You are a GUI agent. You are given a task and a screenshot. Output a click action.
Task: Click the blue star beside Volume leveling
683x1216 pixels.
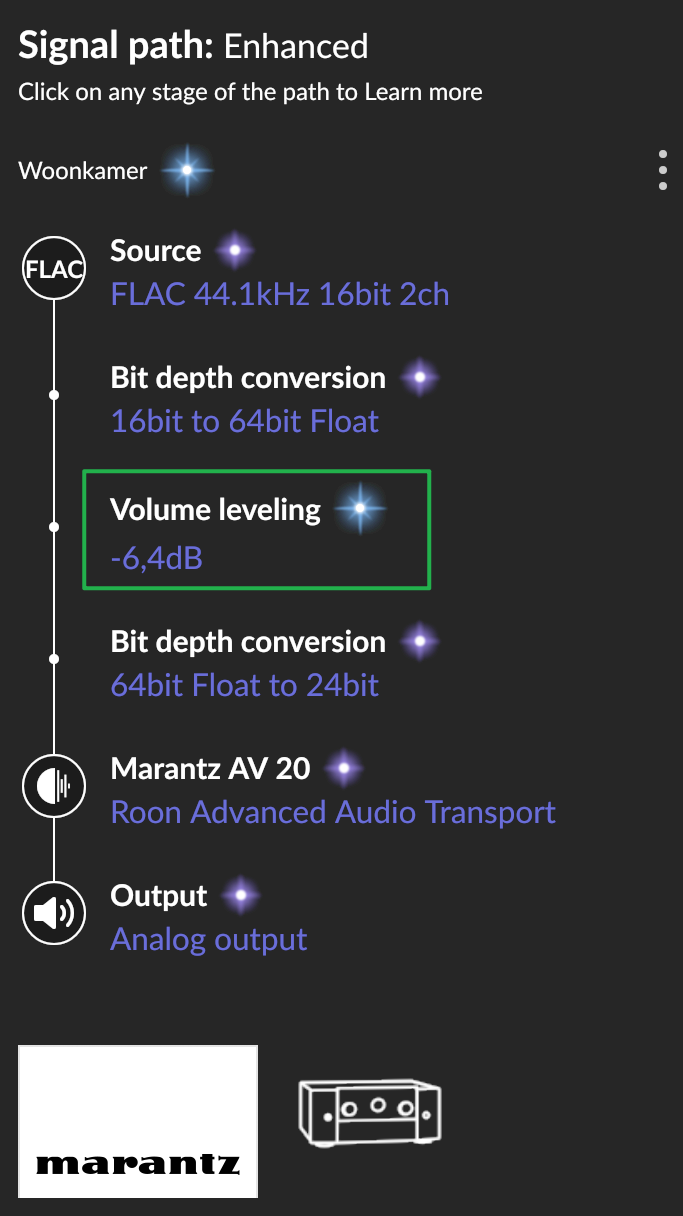click(x=360, y=510)
